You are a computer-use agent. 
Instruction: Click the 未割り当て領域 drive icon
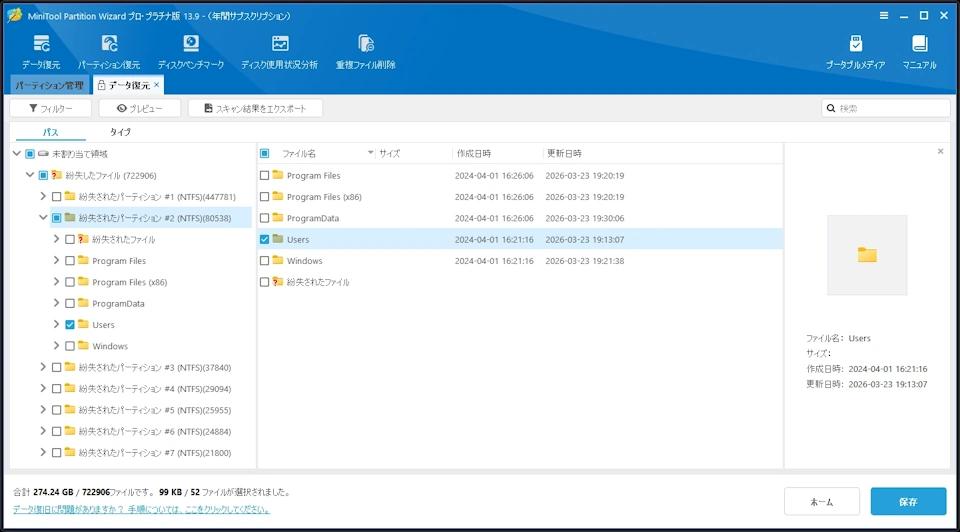pyautogui.click(x=43, y=154)
